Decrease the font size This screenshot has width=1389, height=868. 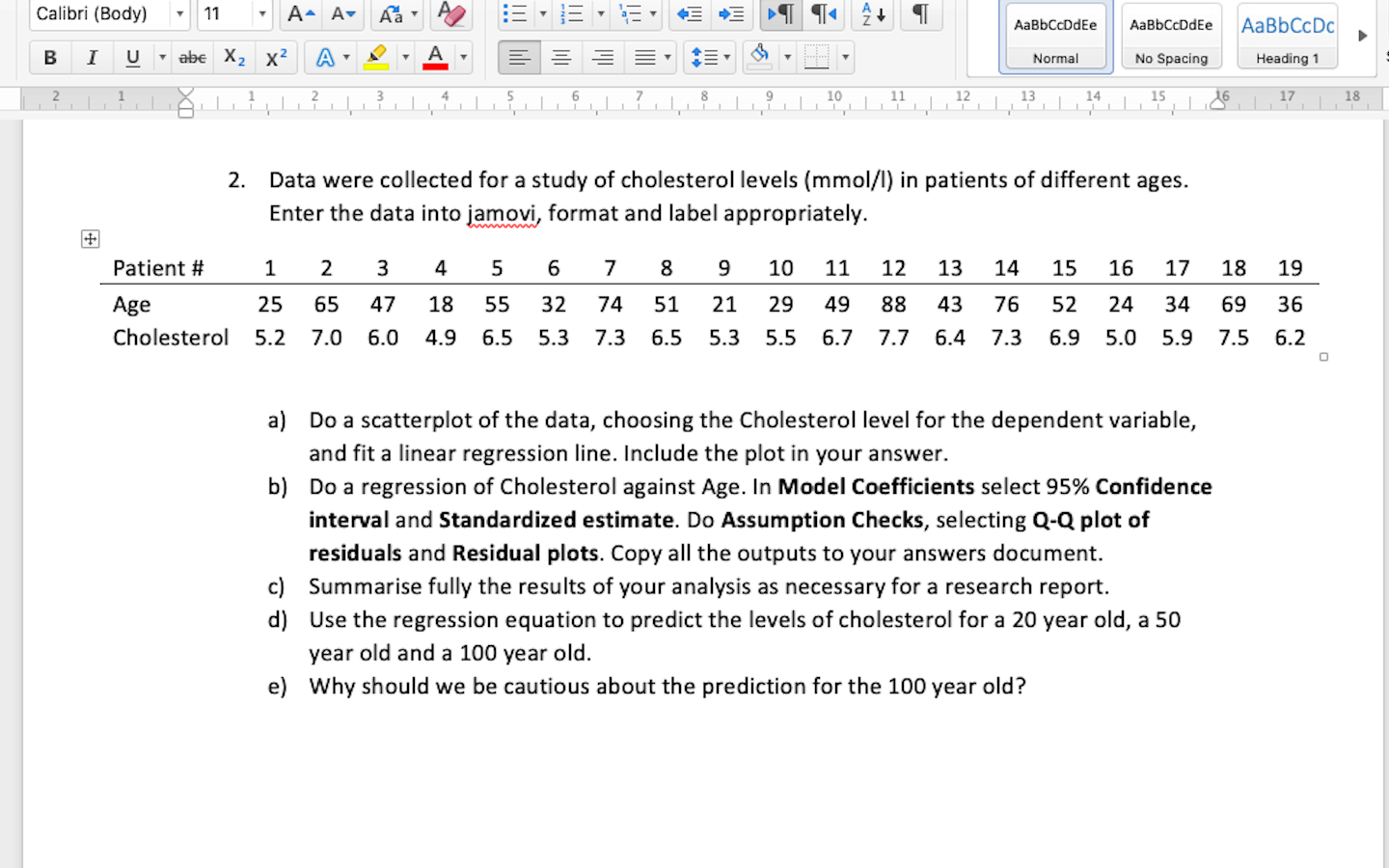click(343, 14)
